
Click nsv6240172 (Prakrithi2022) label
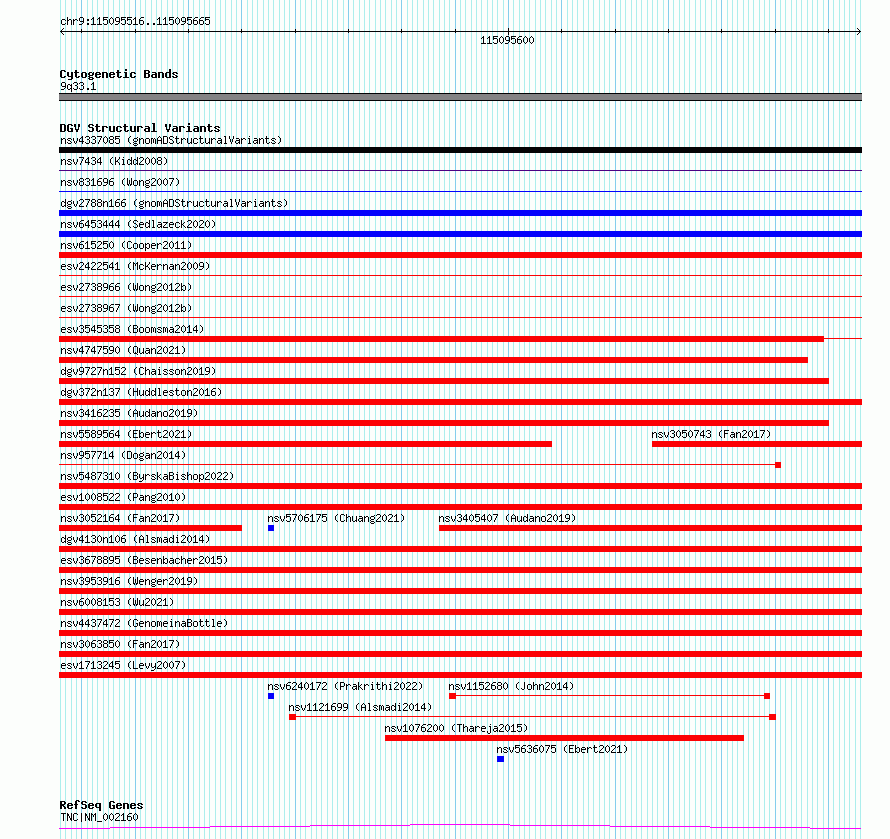(345, 686)
